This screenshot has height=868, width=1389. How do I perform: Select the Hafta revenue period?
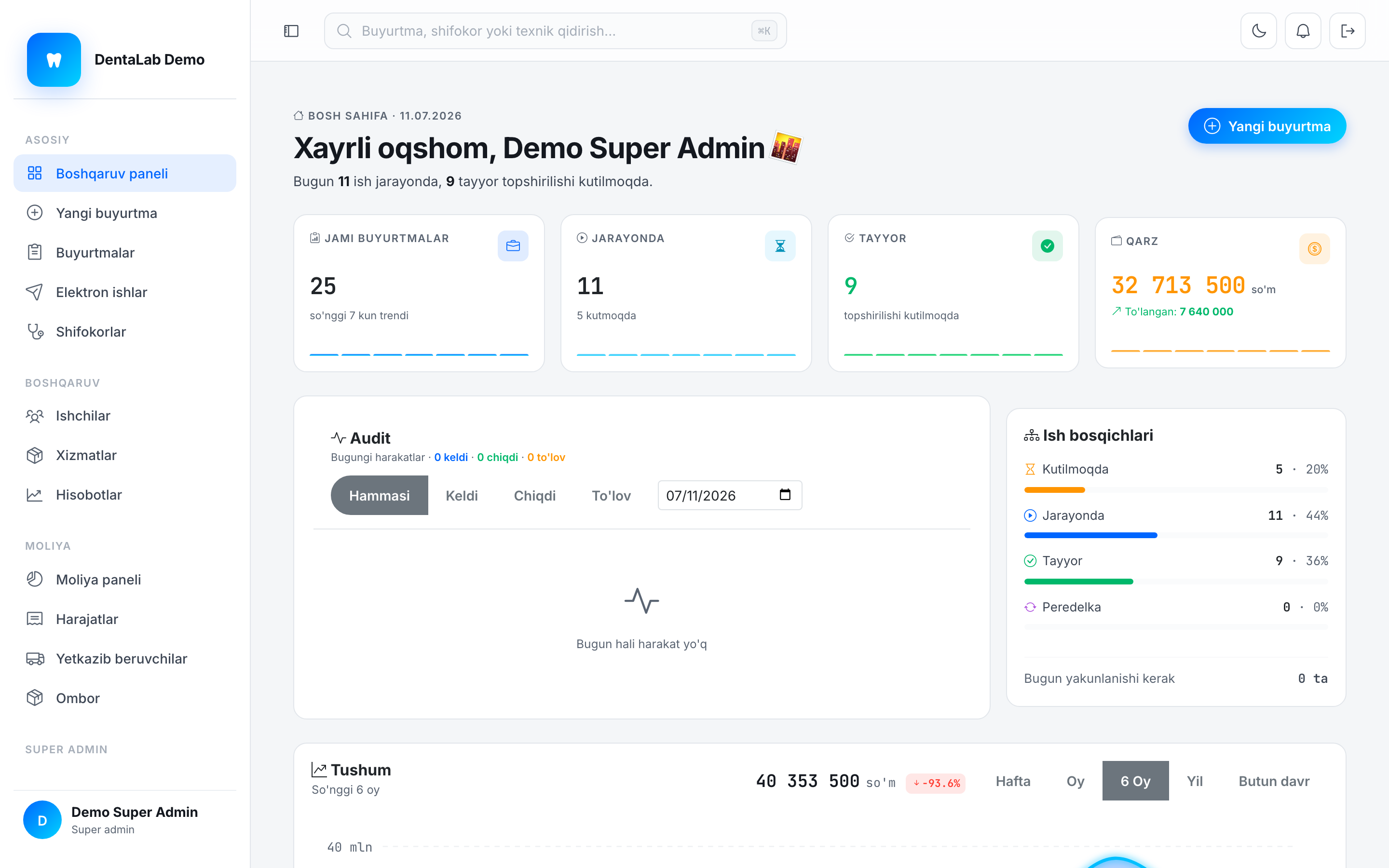point(1013,781)
